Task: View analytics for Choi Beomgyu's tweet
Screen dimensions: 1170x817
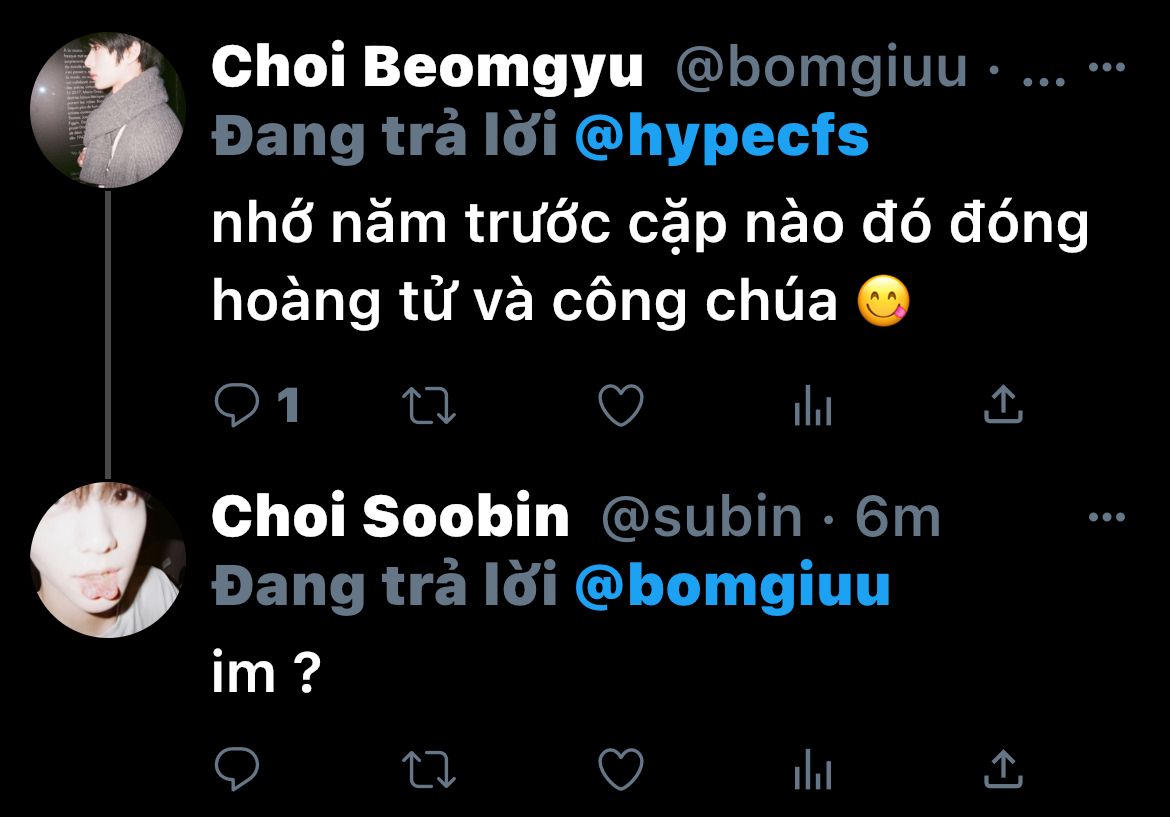Action: coord(813,405)
